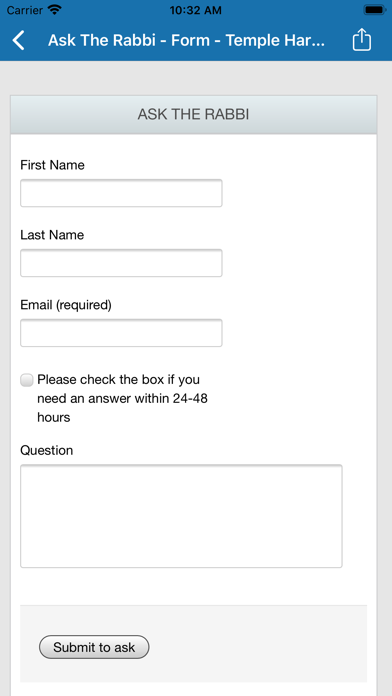Screen dimensions: 392x696
Task: Click the First Name text field
Action: (x=121, y=193)
